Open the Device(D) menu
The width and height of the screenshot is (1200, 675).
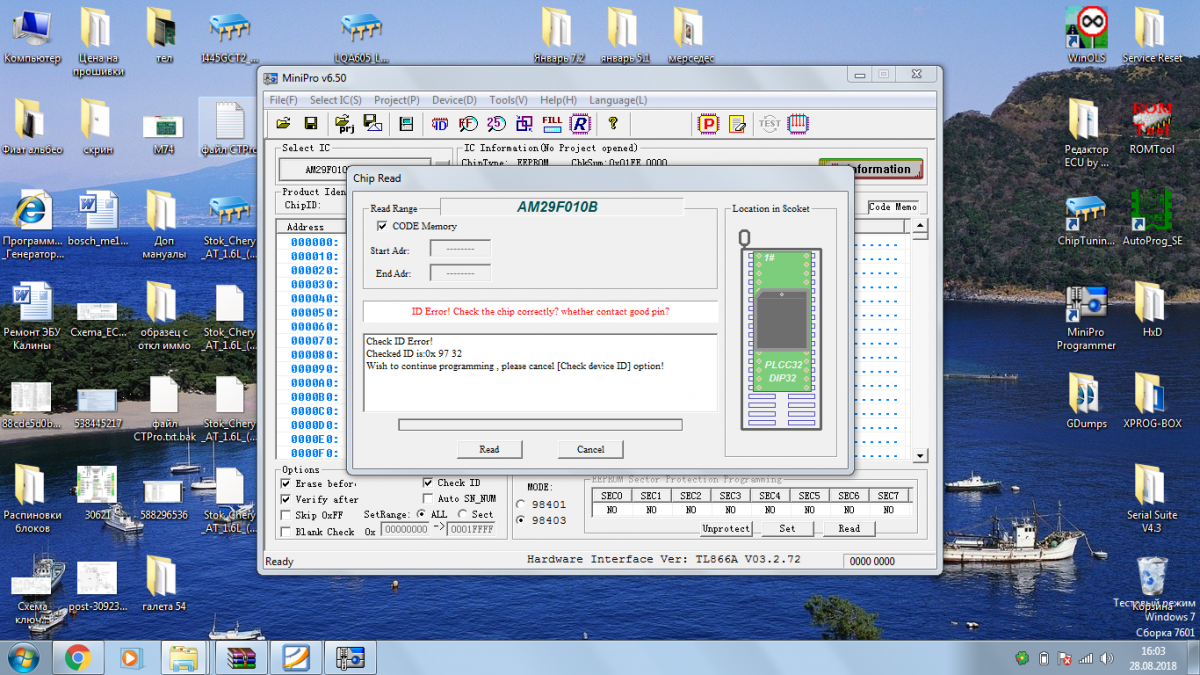(454, 100)
